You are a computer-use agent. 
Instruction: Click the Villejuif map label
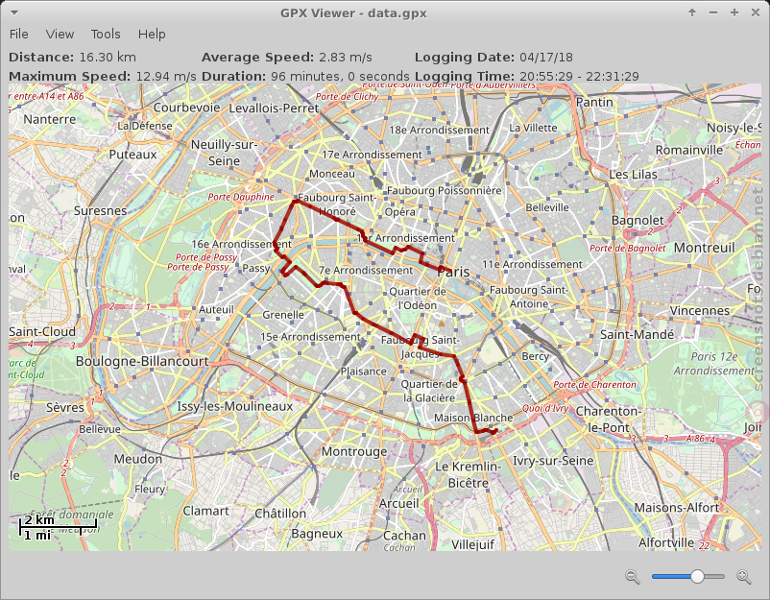click(473, 544)
